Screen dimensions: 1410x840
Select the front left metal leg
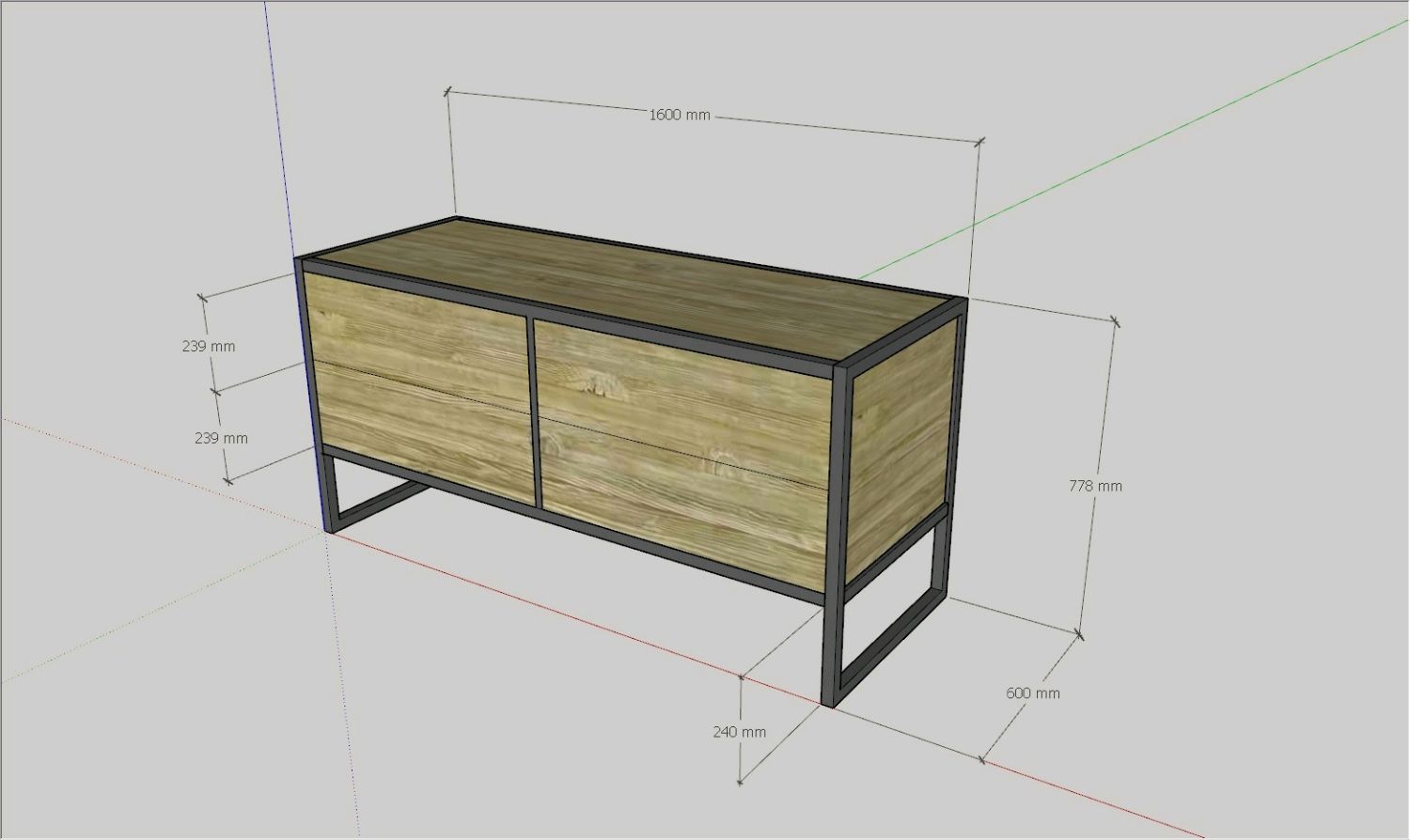tap(330, 492)
